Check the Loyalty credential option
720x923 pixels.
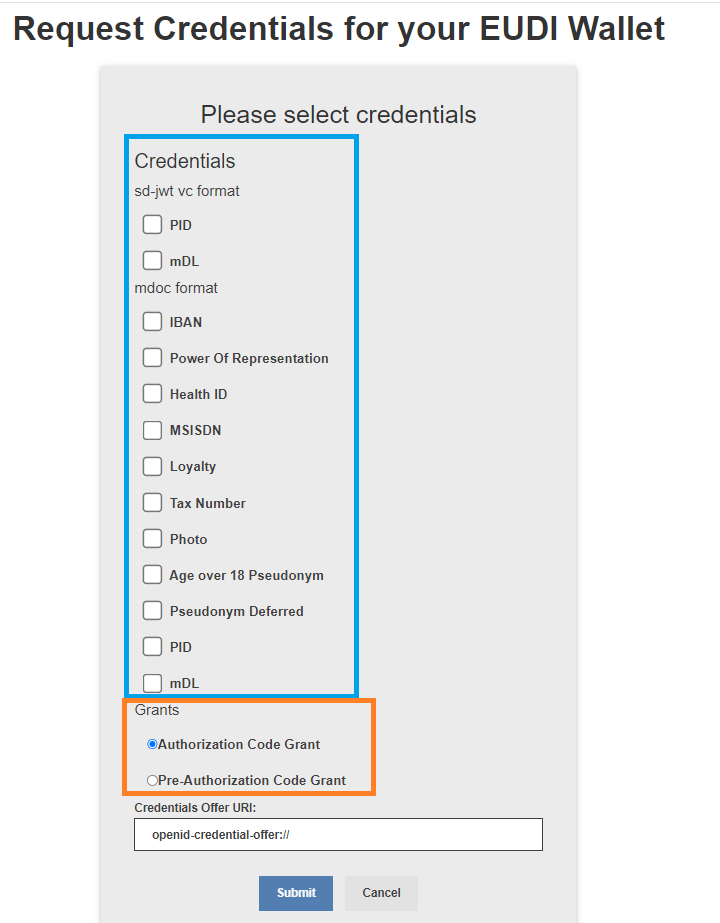tap(152, 466)
